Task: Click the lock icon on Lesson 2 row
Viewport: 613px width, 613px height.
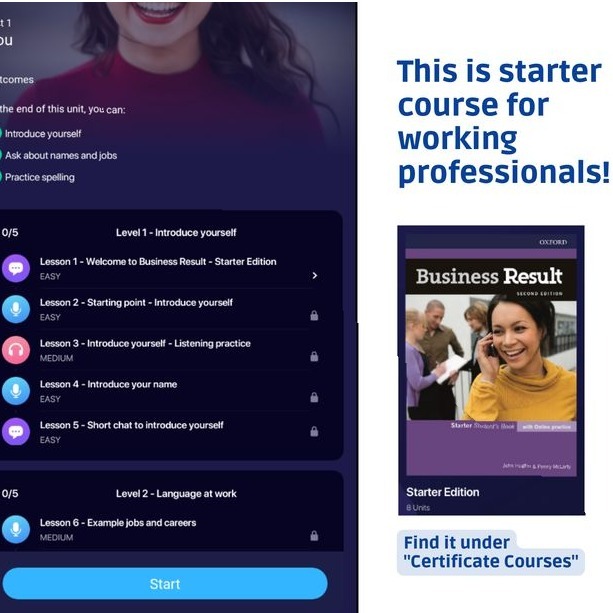Action: [x=314, y=315]
